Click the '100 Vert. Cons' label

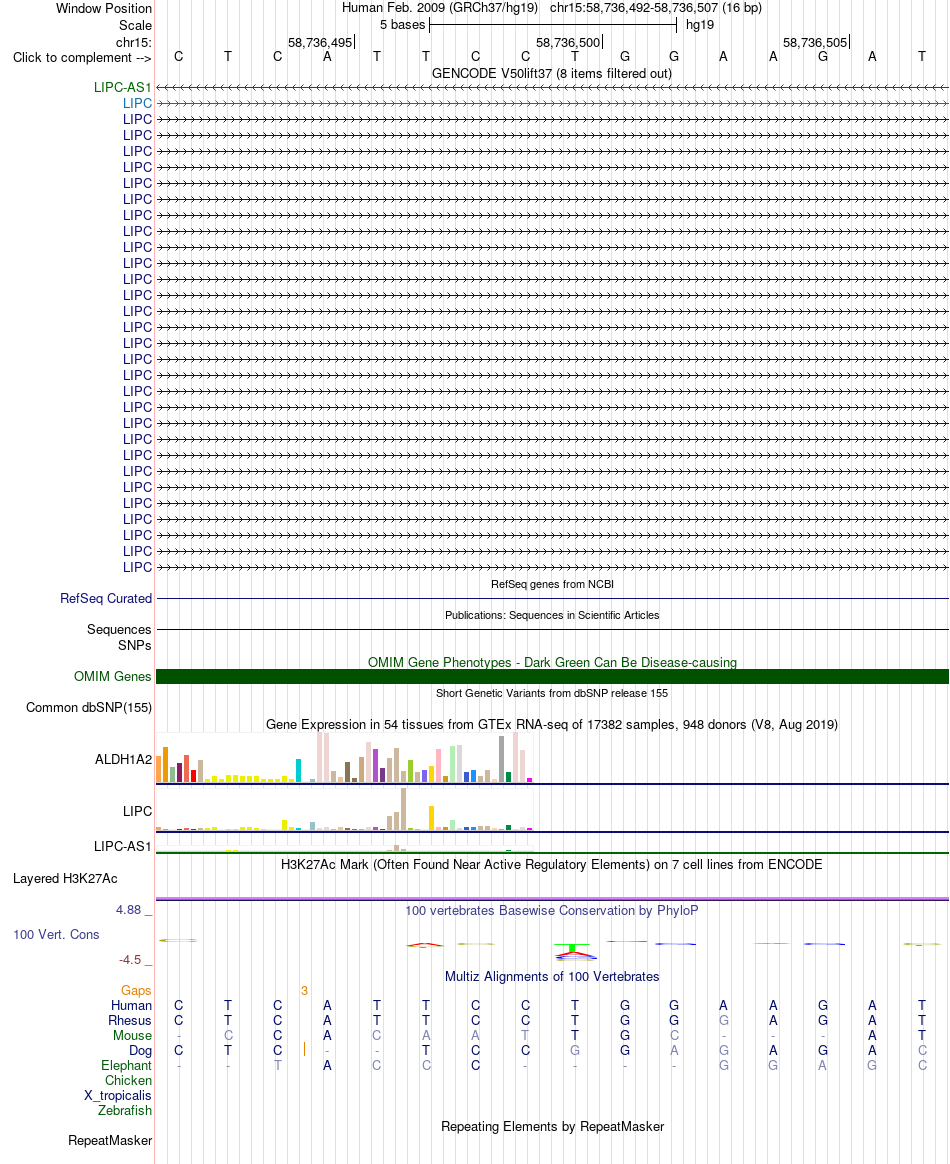point(56,935)
